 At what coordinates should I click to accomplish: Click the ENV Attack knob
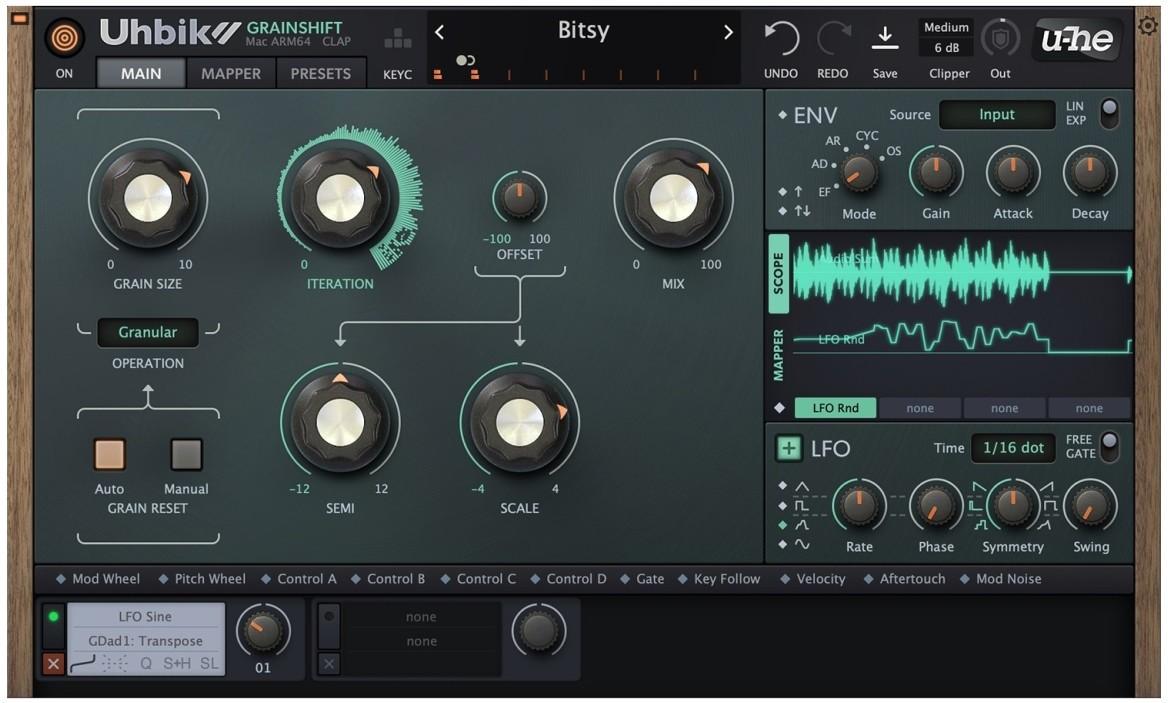tap(1013, 173)
